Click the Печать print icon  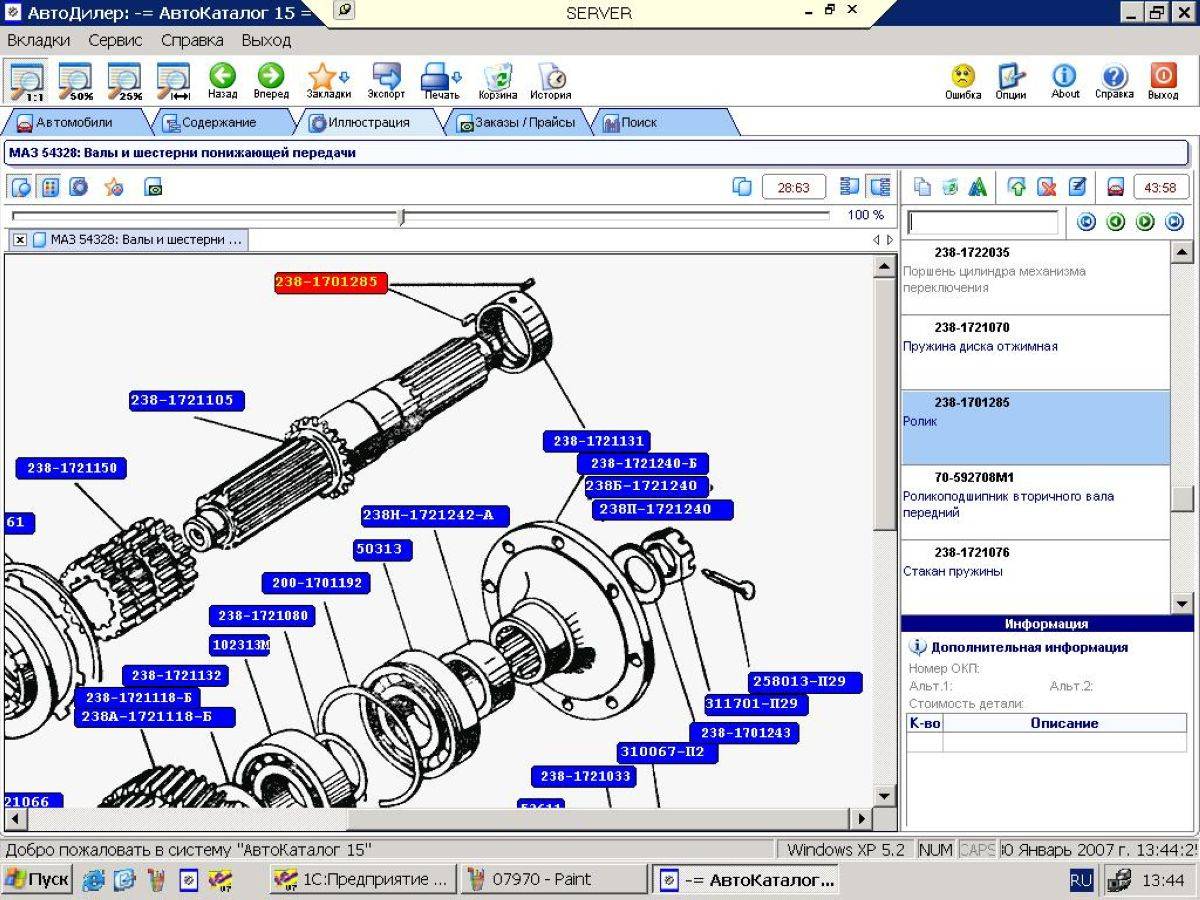click(x=441, y=81)
